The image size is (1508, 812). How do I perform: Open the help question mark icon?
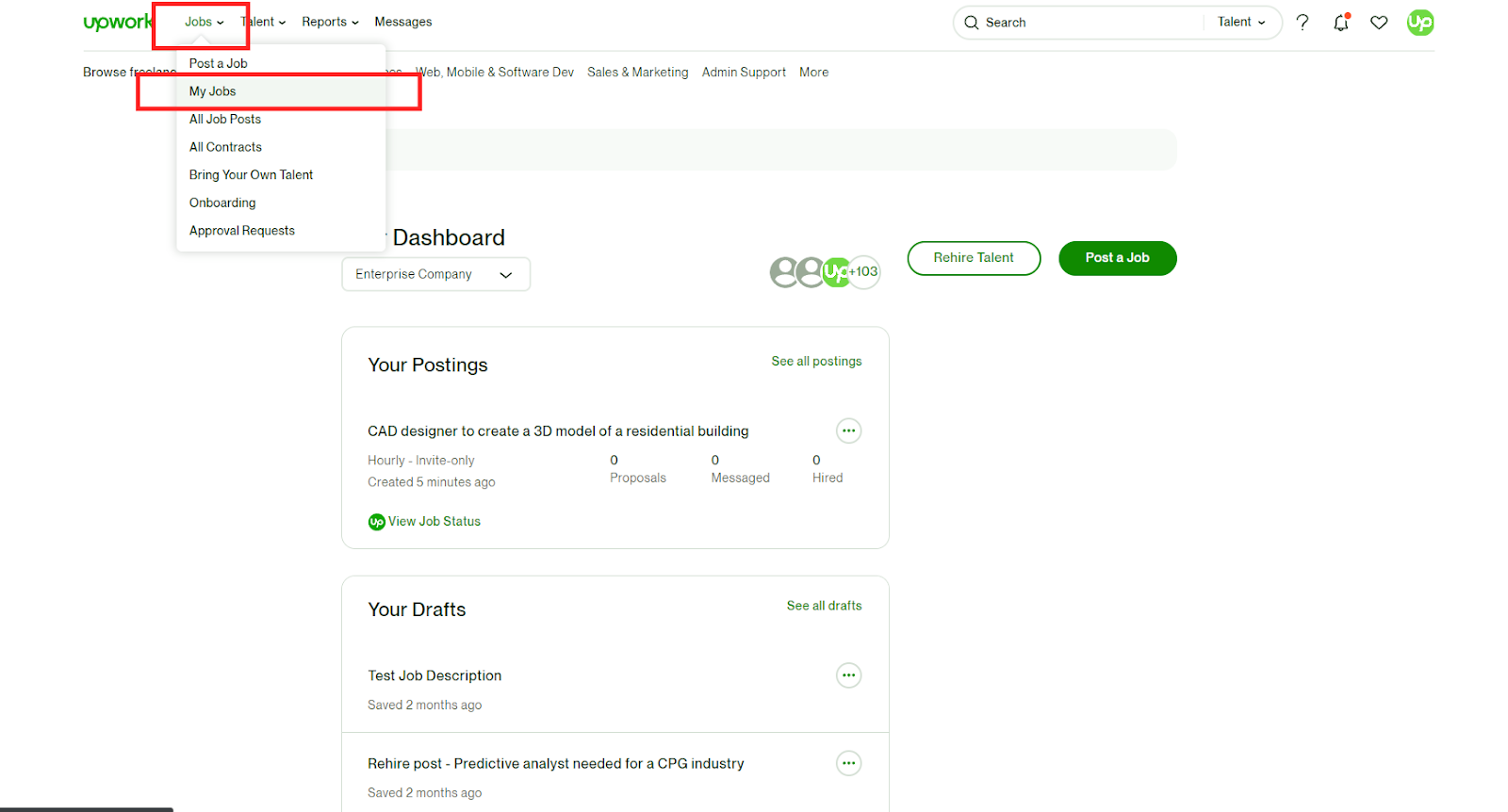click(1302, 23)
